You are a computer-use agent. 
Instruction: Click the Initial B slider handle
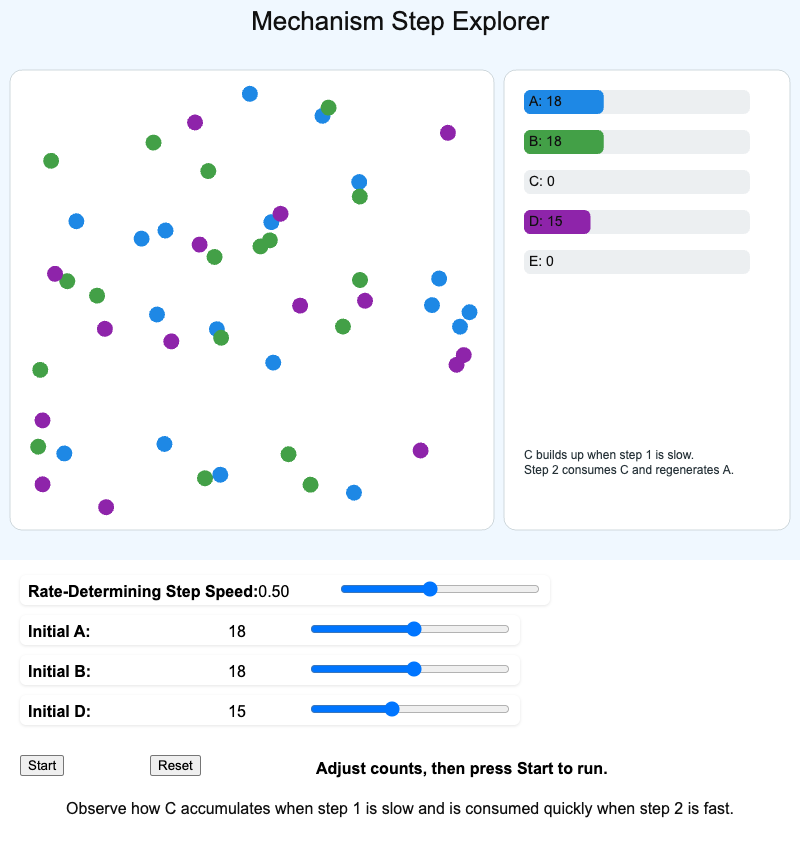(414, 669)
